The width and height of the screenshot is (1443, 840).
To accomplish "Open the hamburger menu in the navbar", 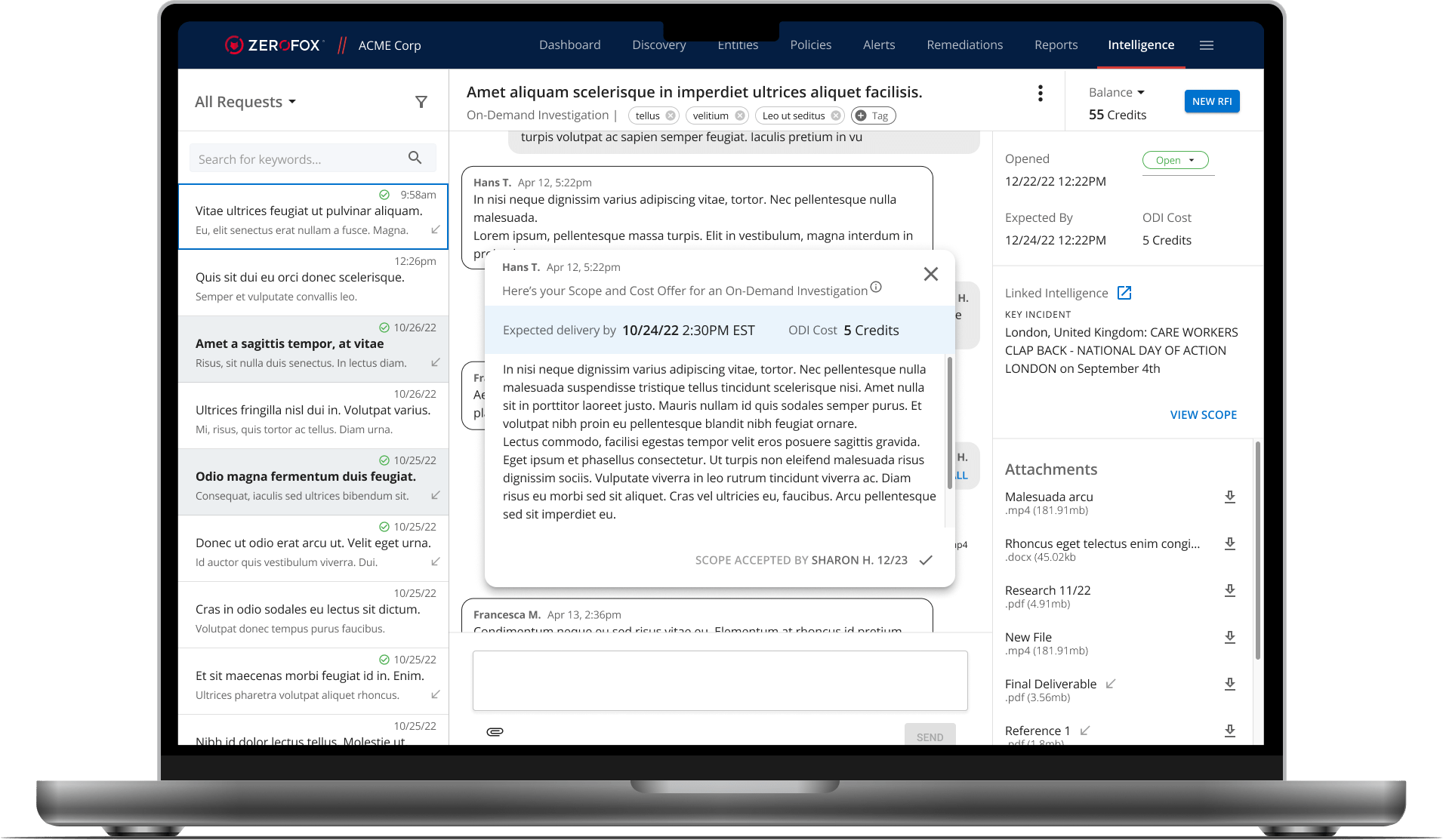I will (x=1206, y=45).
